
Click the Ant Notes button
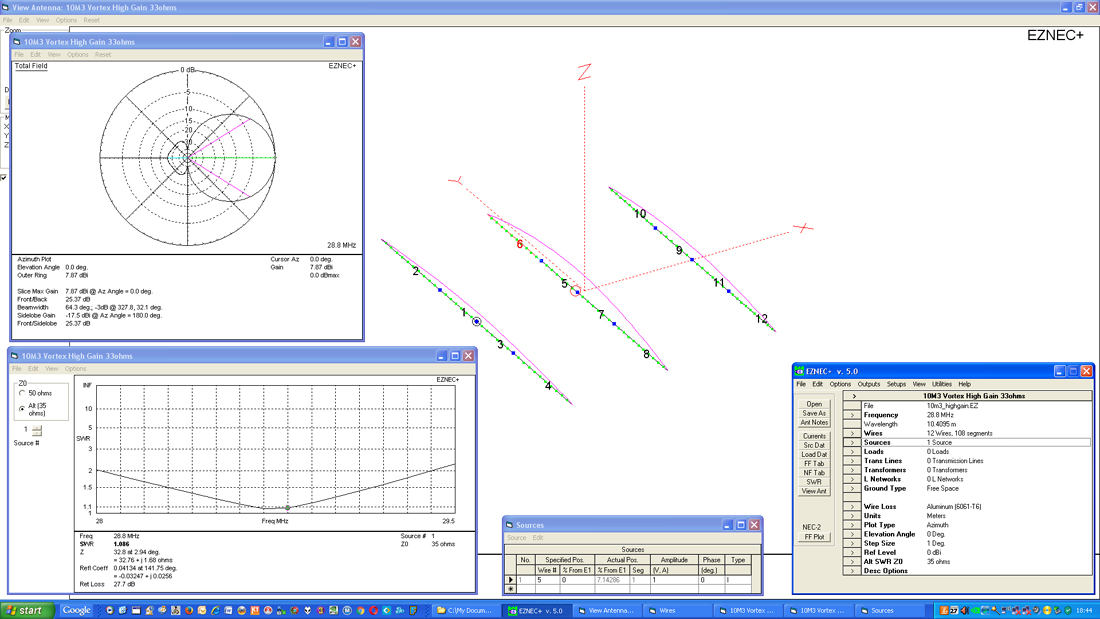click(814, 422)
